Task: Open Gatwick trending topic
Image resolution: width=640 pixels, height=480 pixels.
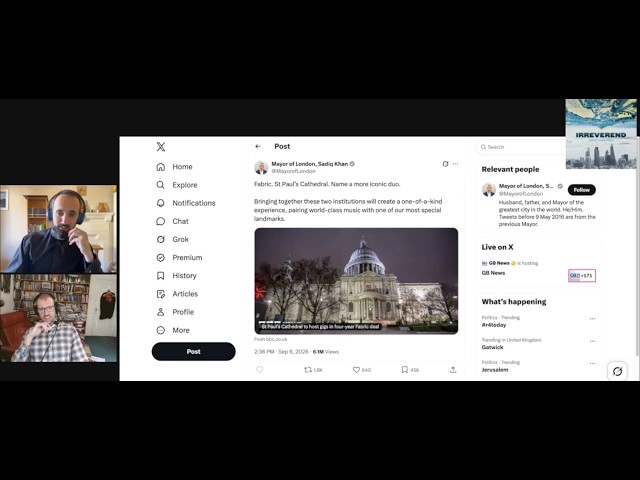Action: (492, 347)
